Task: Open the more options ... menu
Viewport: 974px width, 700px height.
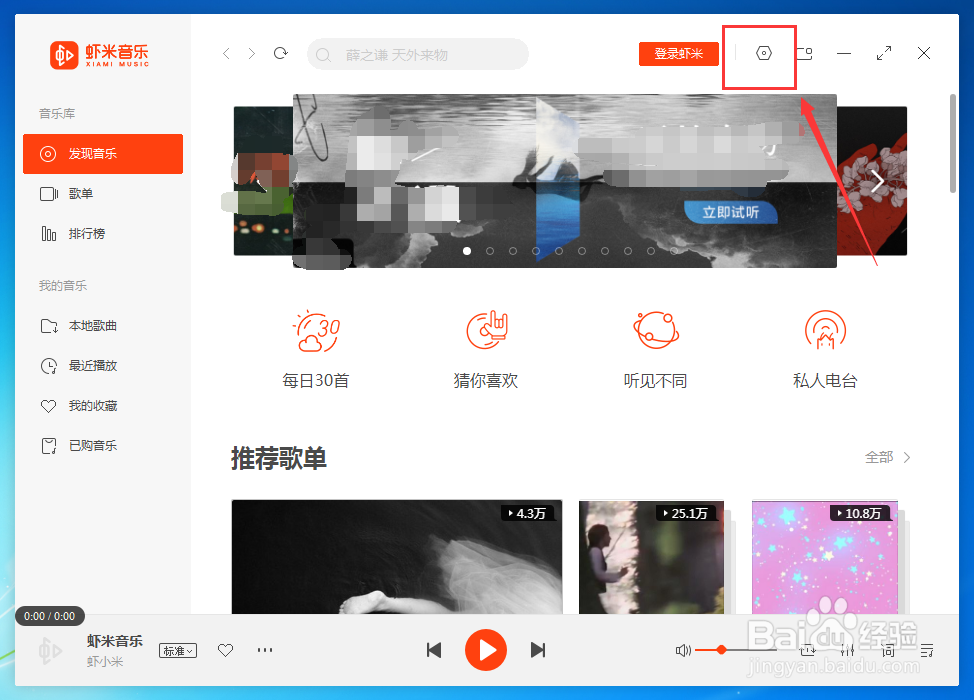Action: (264, 650)
